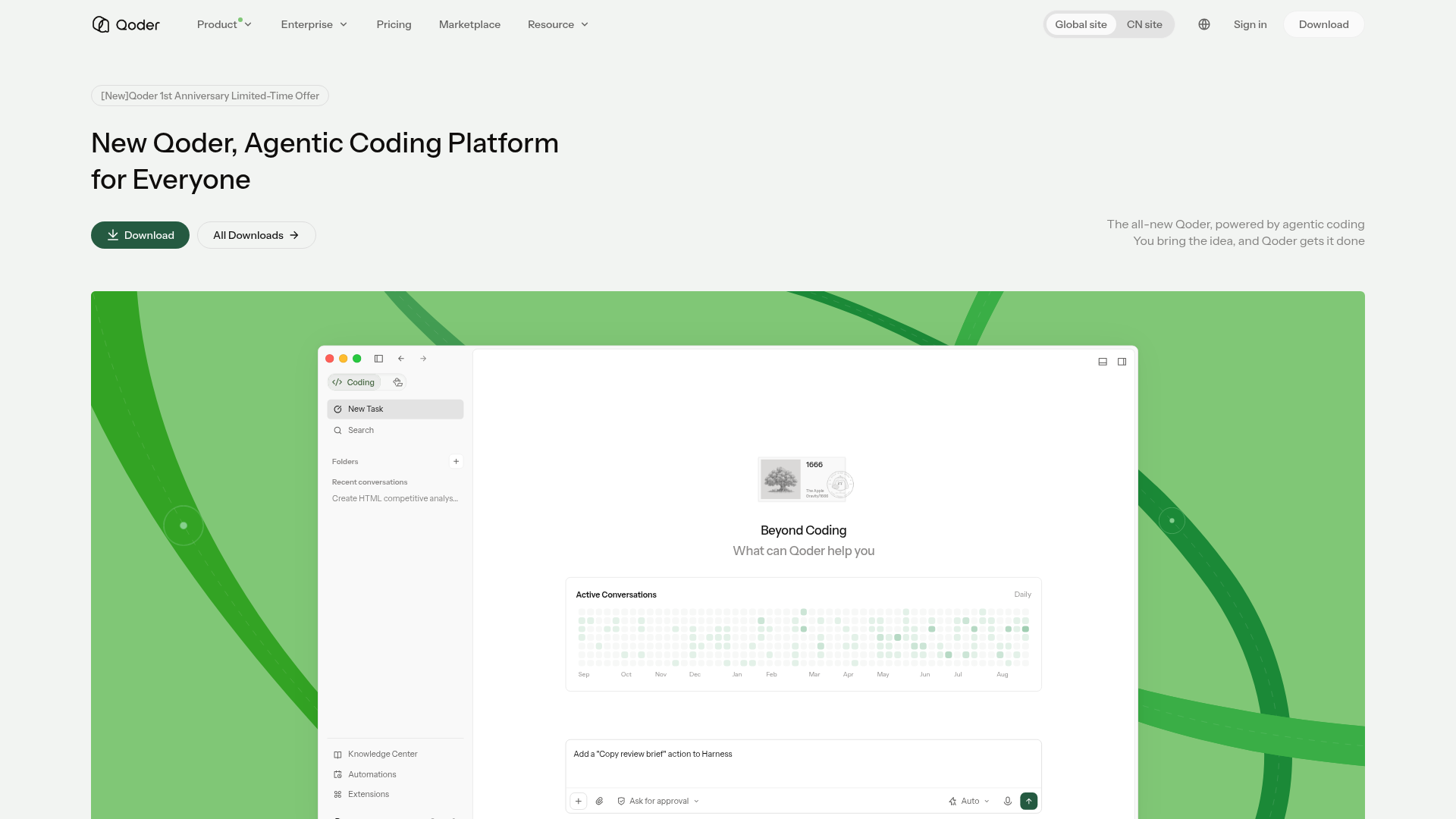Click the prompt text input area
1456x819 pixels.
(x=803, y=763)
